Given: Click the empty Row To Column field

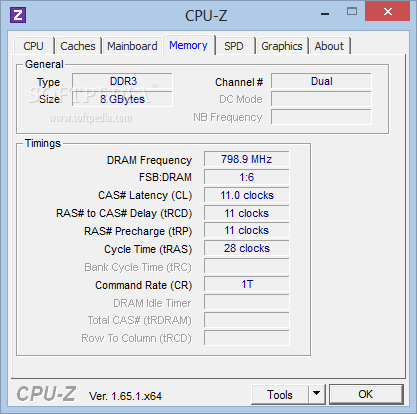Looking at the screenshot, I should 247,338.
